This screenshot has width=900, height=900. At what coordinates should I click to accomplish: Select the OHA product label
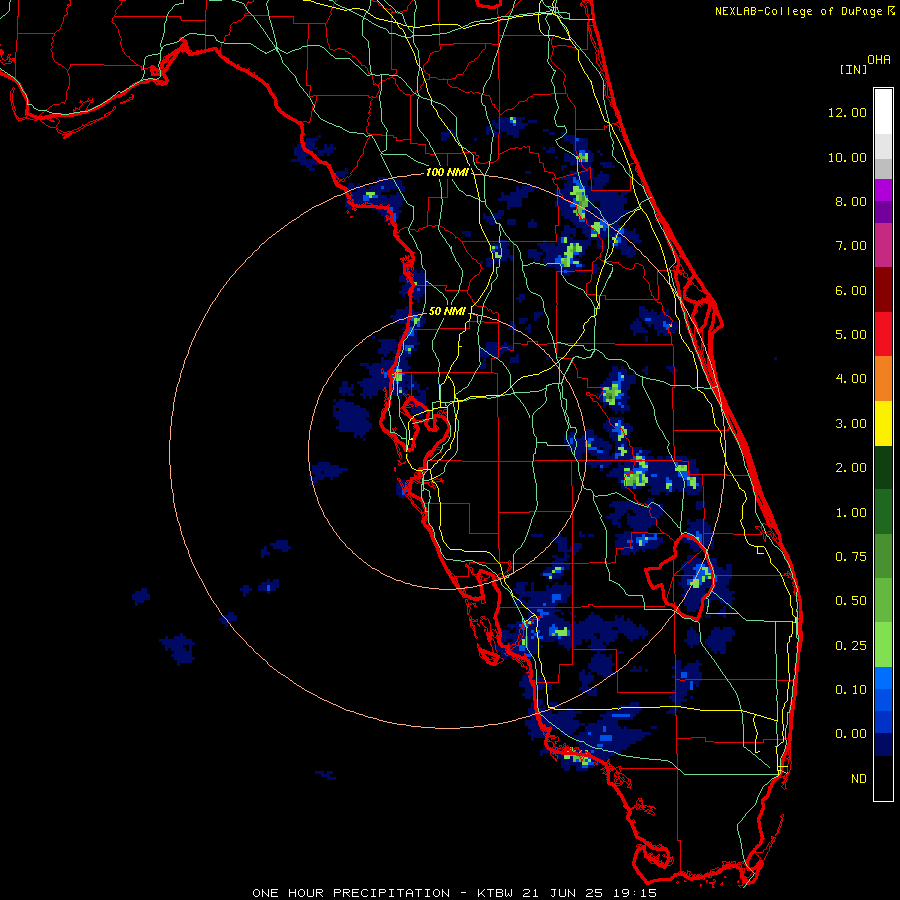(879, 60)
